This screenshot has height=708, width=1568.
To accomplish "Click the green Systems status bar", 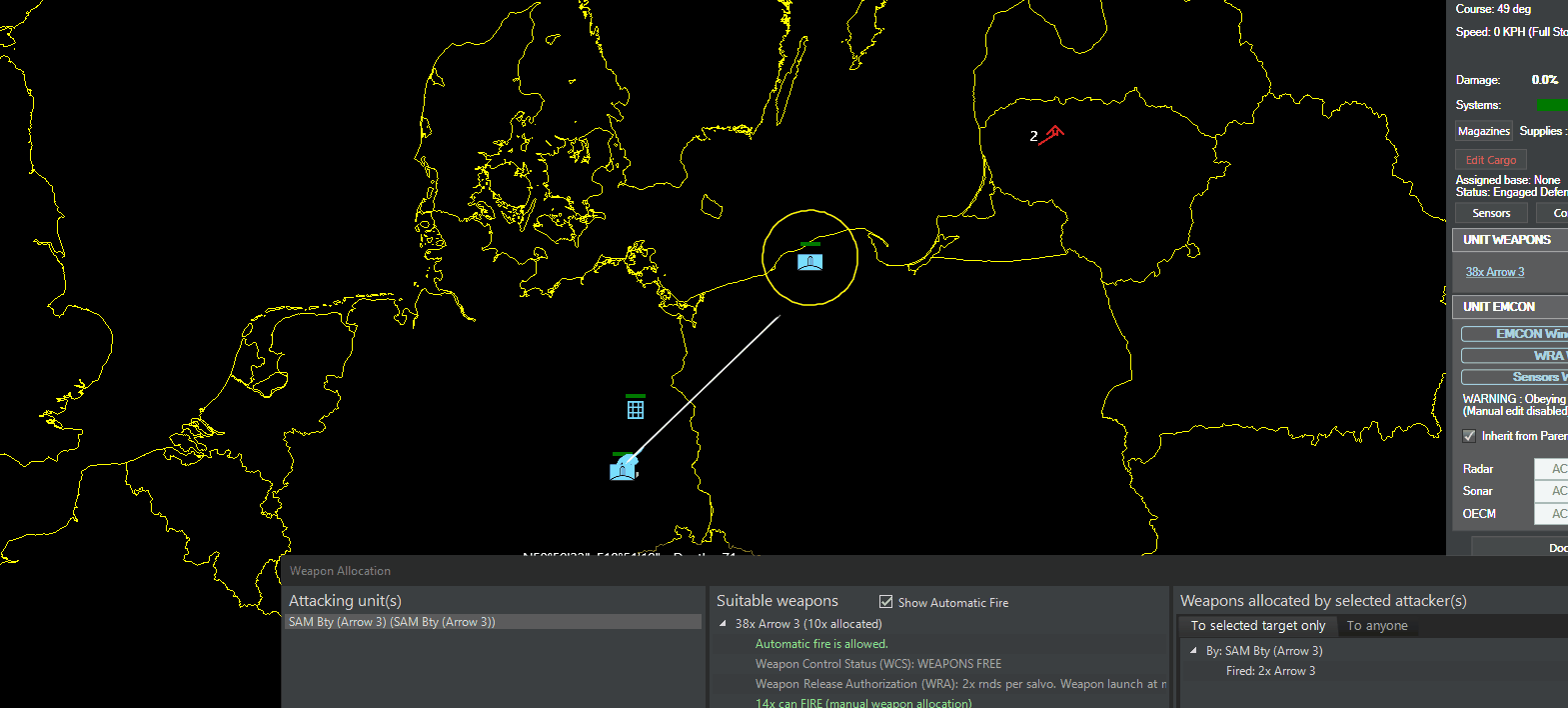I will pyautogui.click(x=1552, y=105).
